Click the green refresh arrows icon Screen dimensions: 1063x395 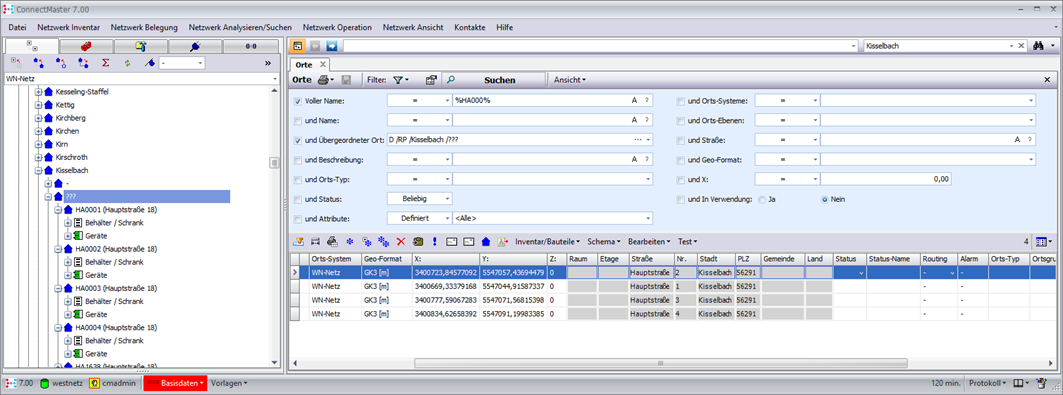pos(127,63)
